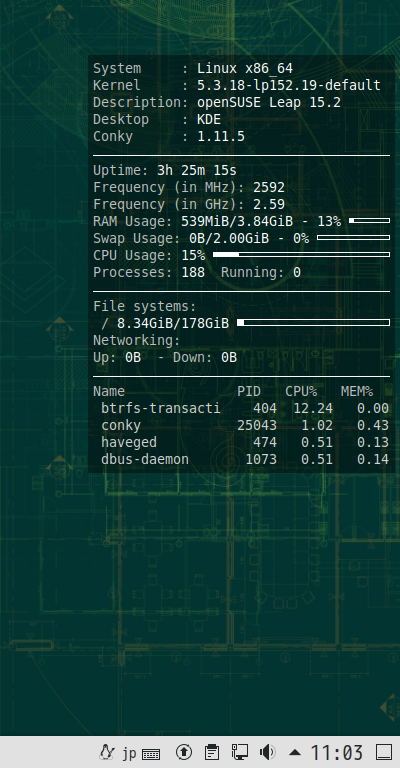Click PID 1073 of dbus-daemon
The width and height of the screenshot is (400, 768).
261,459
